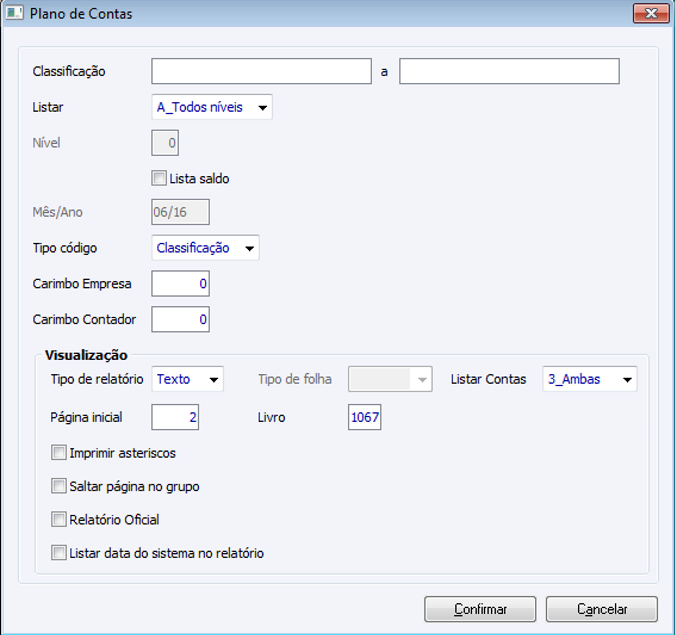Click the Livro number field

tap(365, 417)
